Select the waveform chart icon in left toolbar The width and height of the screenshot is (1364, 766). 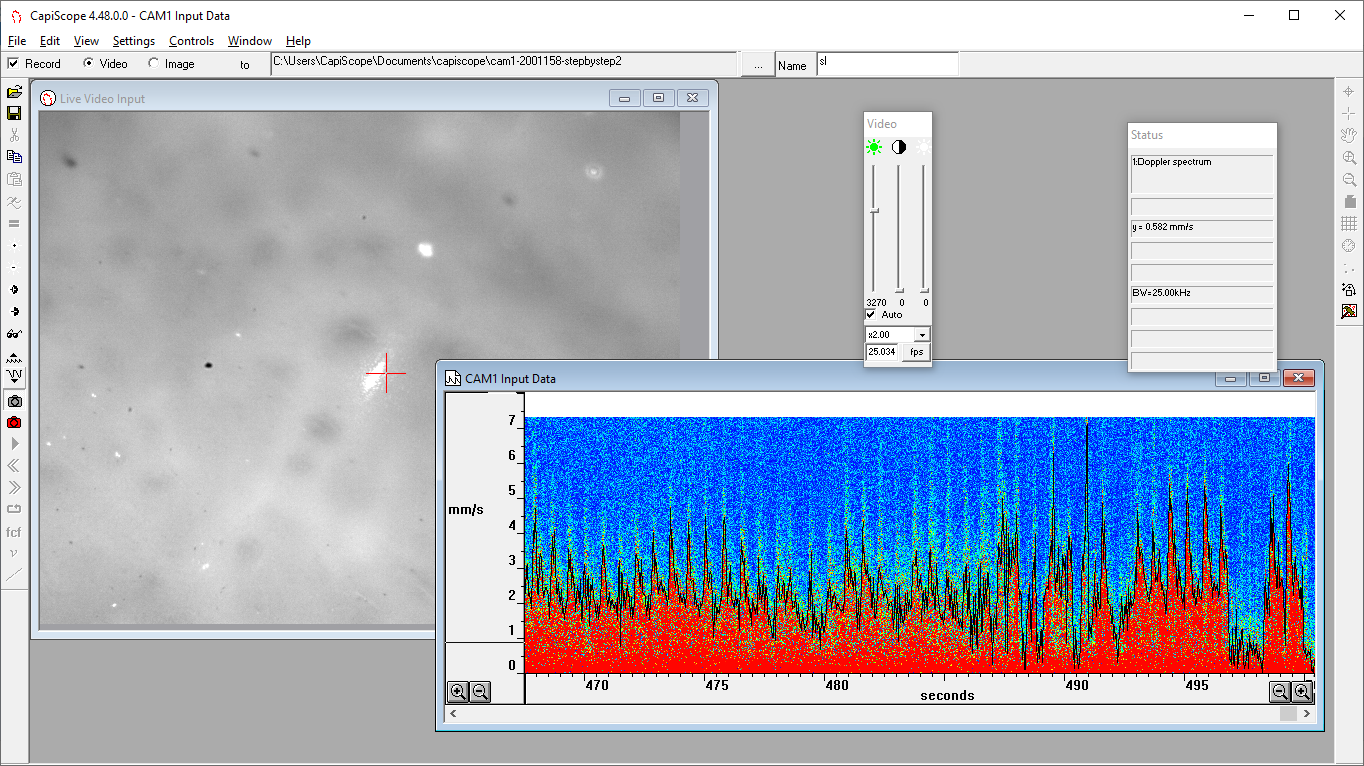click(14, 376)
